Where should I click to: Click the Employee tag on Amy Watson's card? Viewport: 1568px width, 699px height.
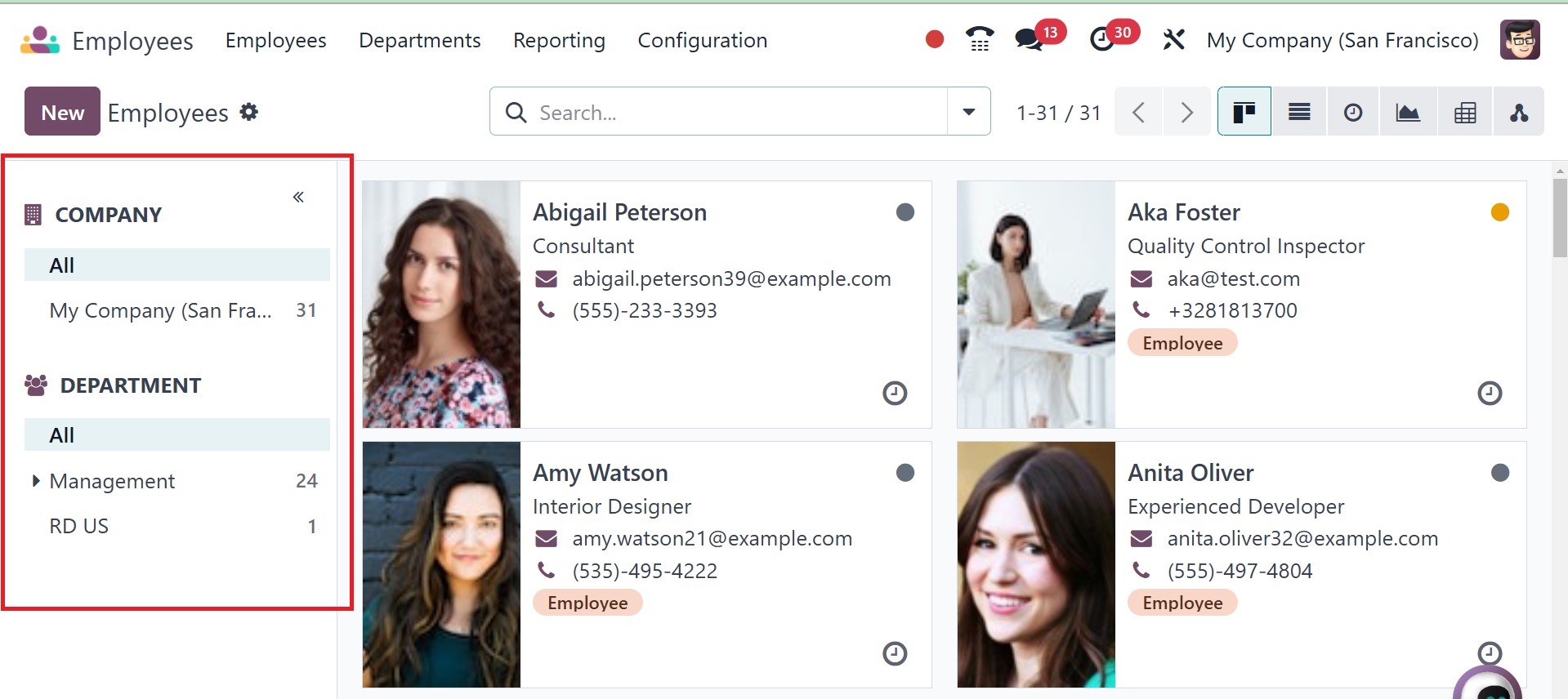tap(587, 603)
